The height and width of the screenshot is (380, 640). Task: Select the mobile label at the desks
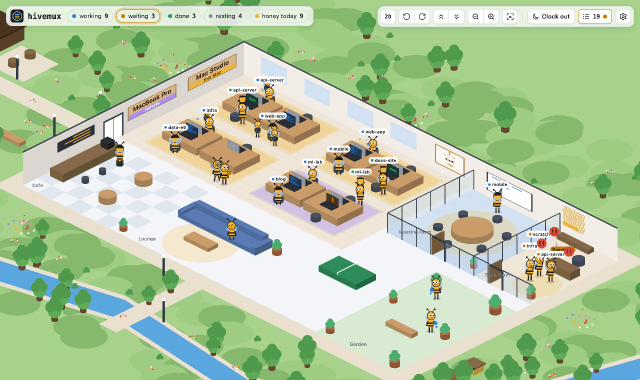339,149
